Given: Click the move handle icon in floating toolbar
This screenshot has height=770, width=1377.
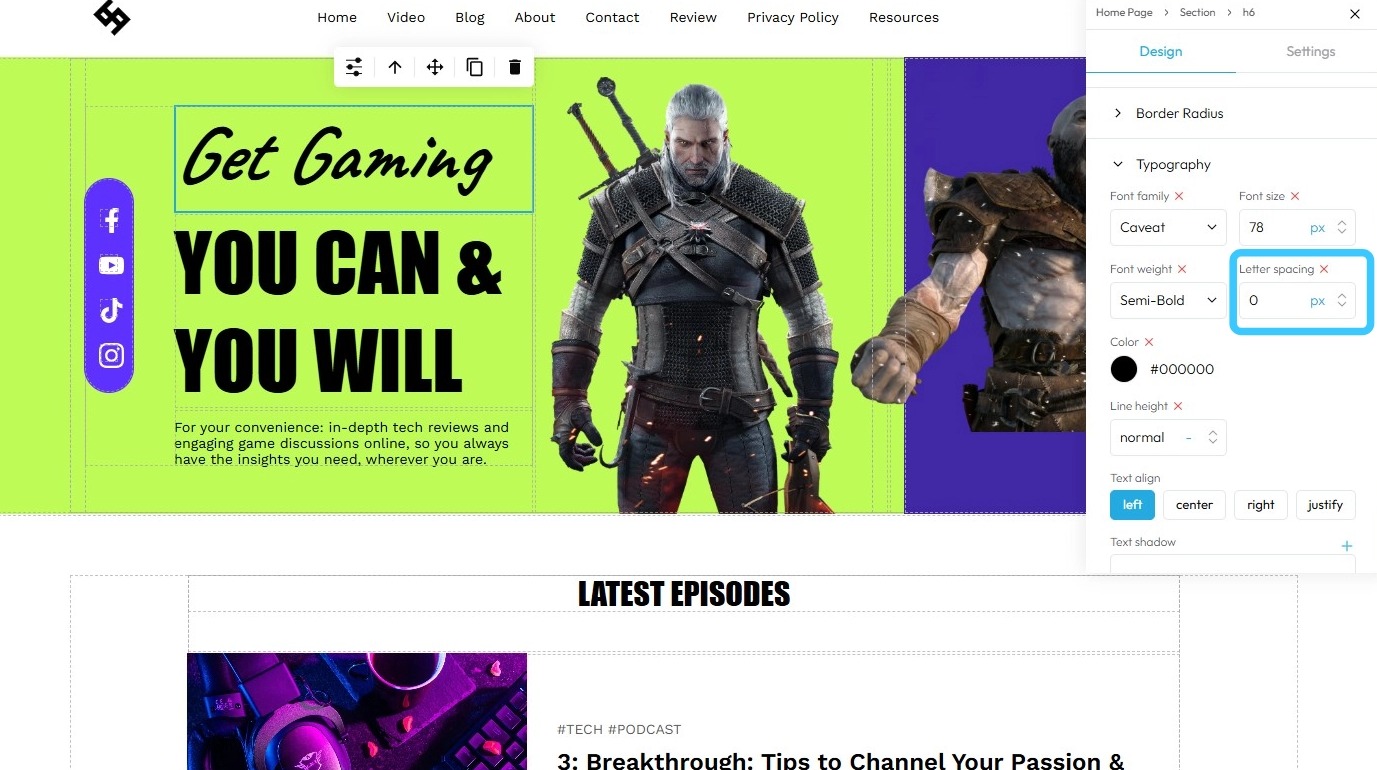Looking at the screenshot, I should click(x=435, y=67).
